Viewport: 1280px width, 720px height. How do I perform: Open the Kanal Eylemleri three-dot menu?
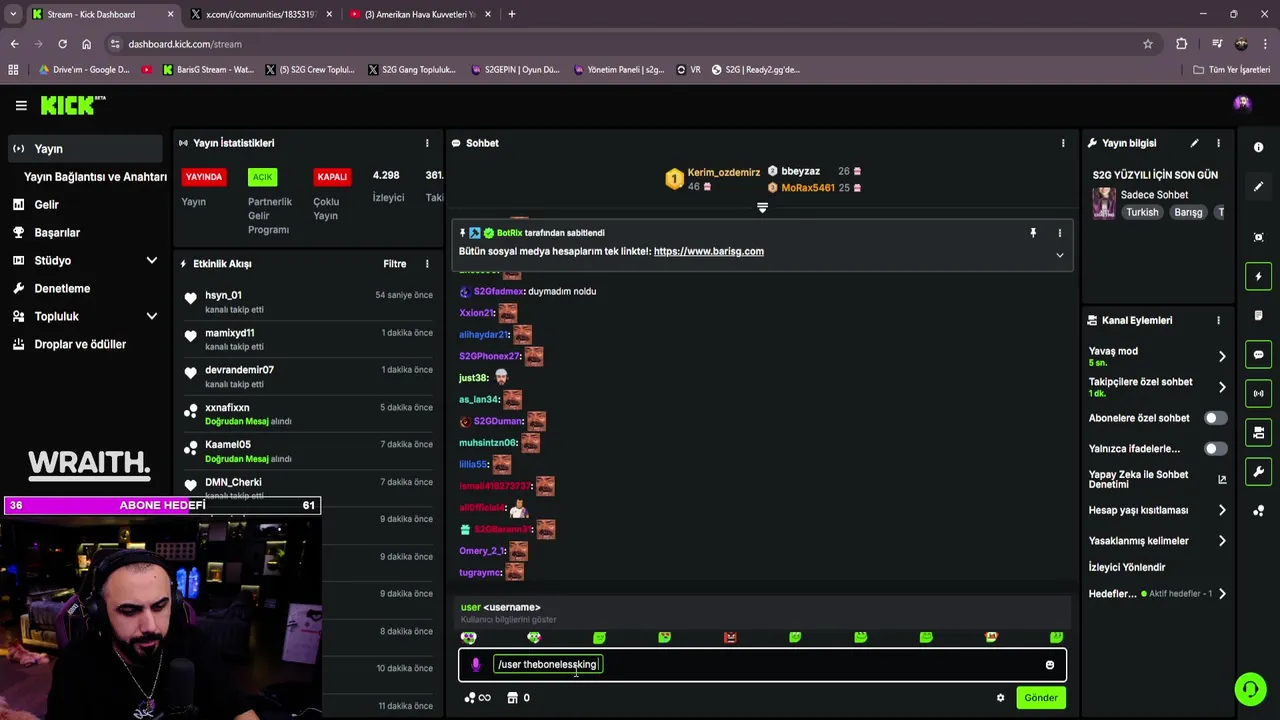[1218, 320]
